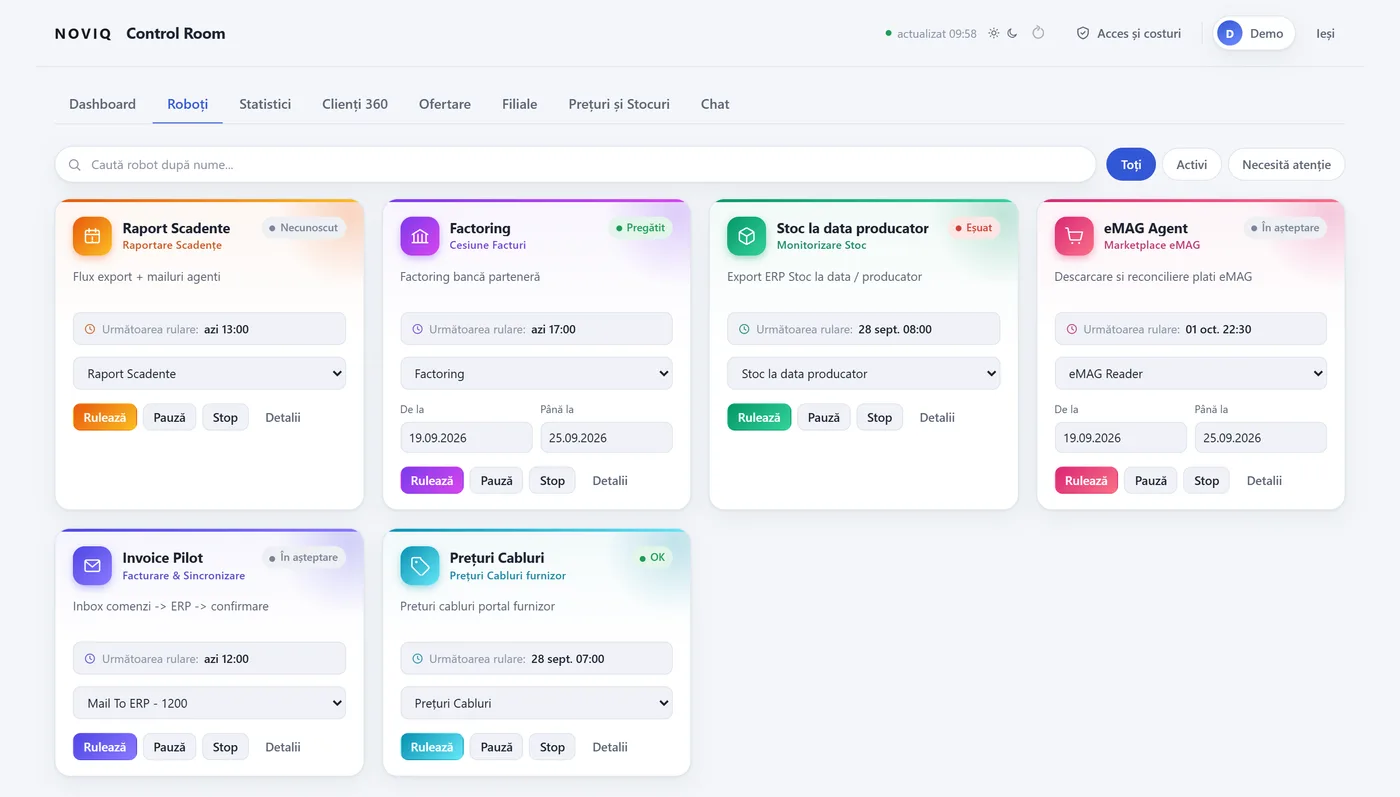Screen dimensions: 1400x797
Task: Click Factoring De la date field
Action: click(x=467, y=437)
